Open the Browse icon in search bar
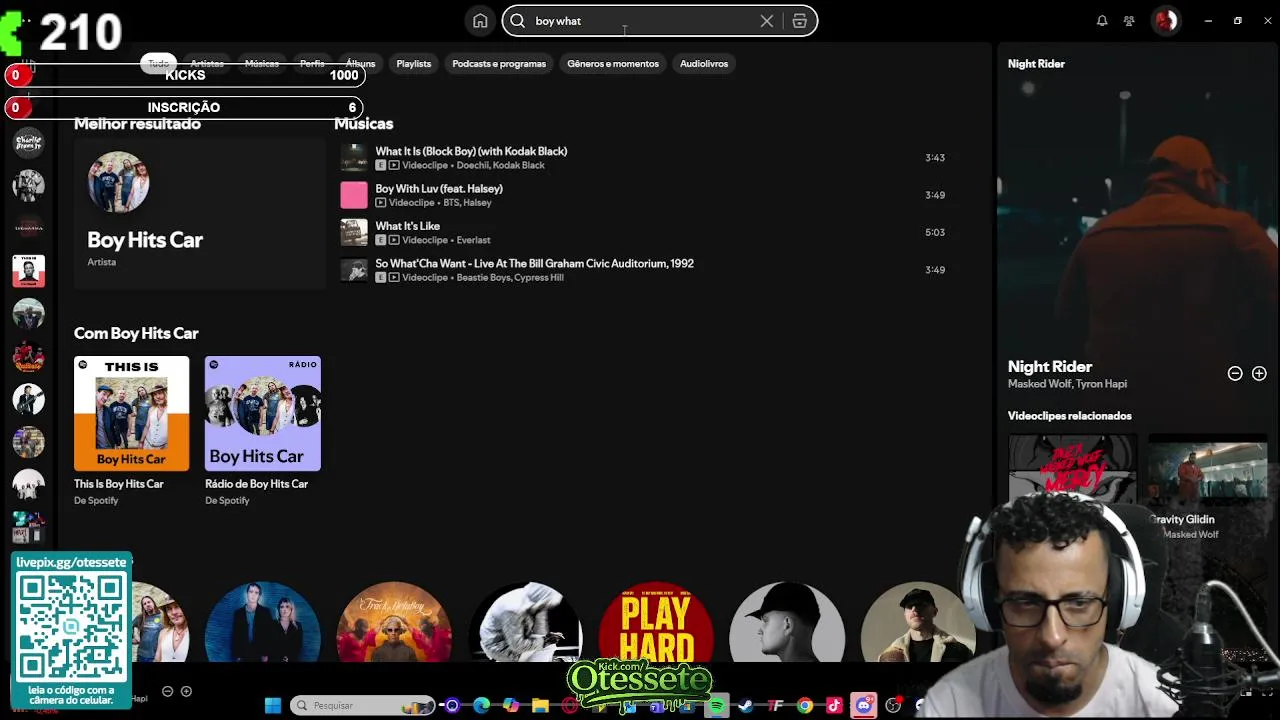Image resolution: width=1280 pixels, height=720 pixels. point(799,21)
